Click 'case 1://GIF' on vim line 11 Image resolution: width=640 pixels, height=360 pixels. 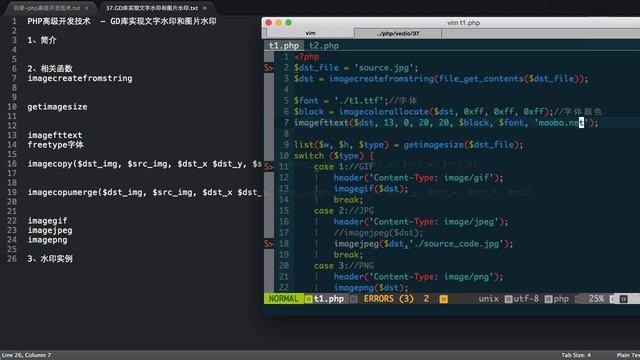[344, 167]
